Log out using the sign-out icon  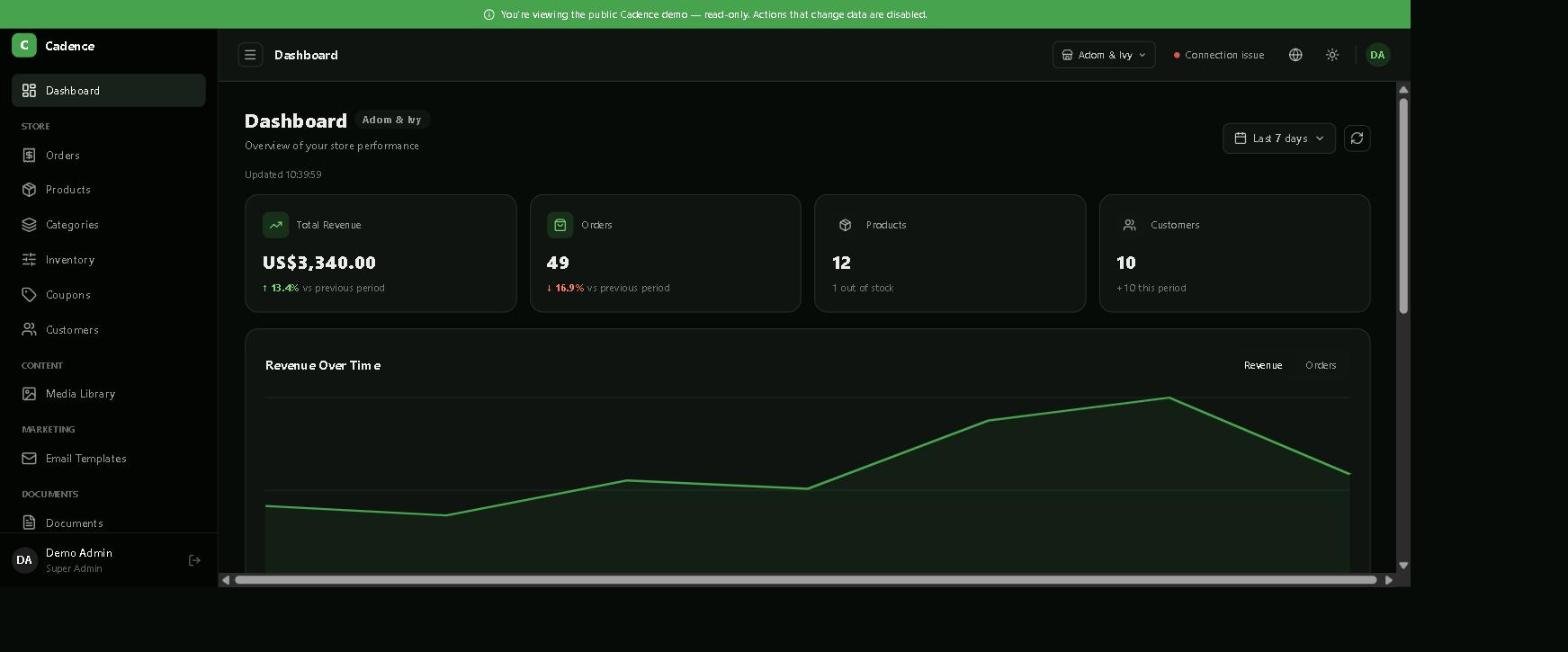[x=195, y=560]
